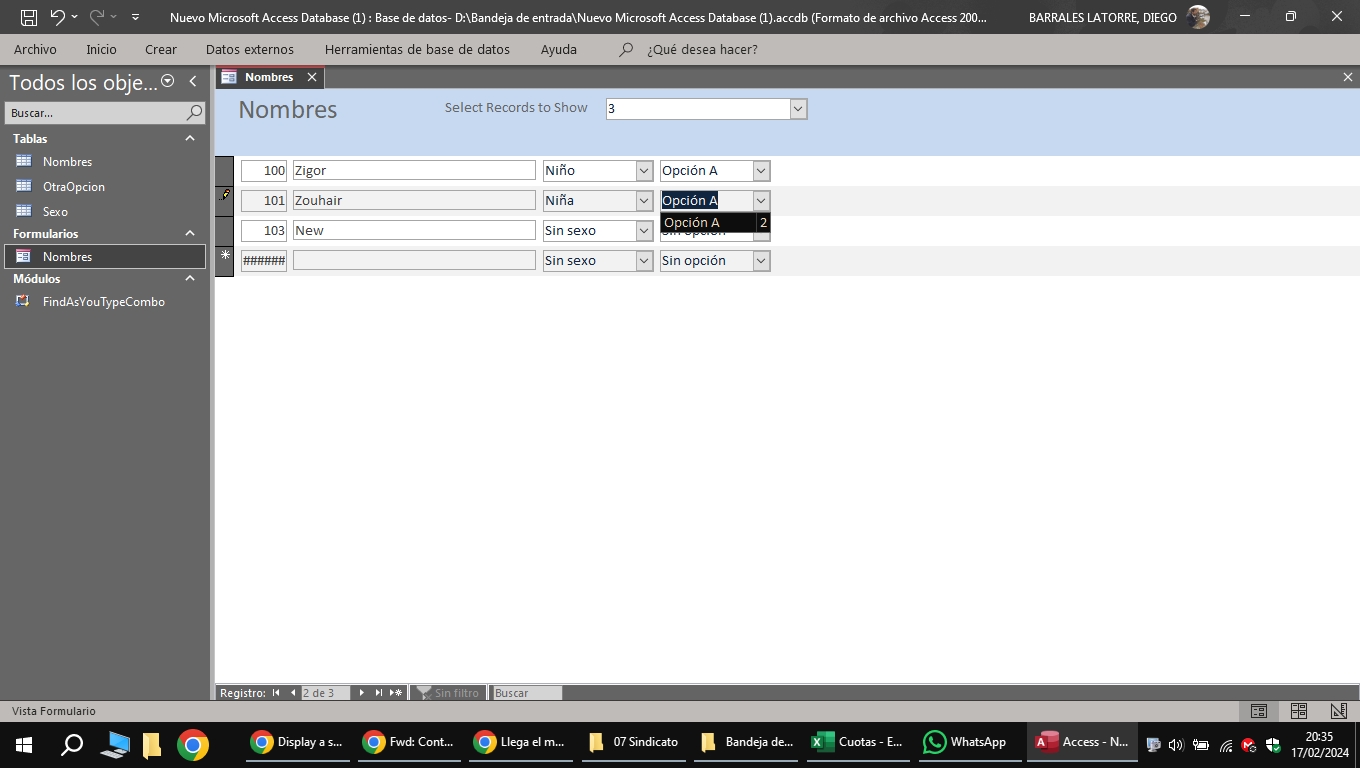Expand the Select Records to Show dropdown
This screenshot has height=768, width=1360.
click(798, 109)
